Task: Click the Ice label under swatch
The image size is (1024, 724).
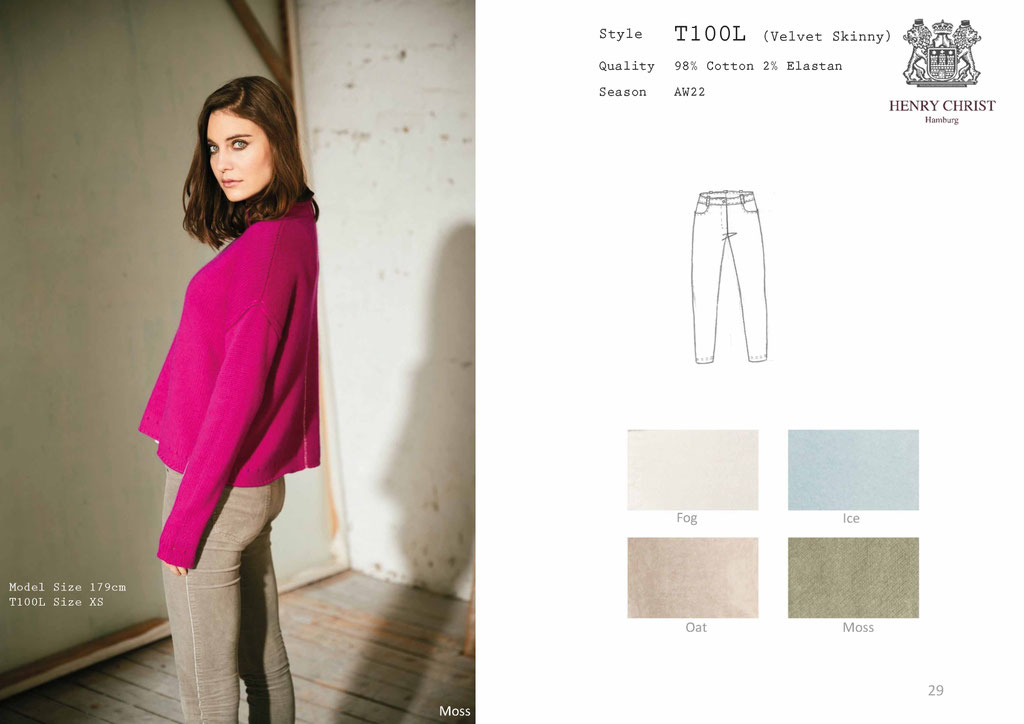Action: tap(851, 518)
